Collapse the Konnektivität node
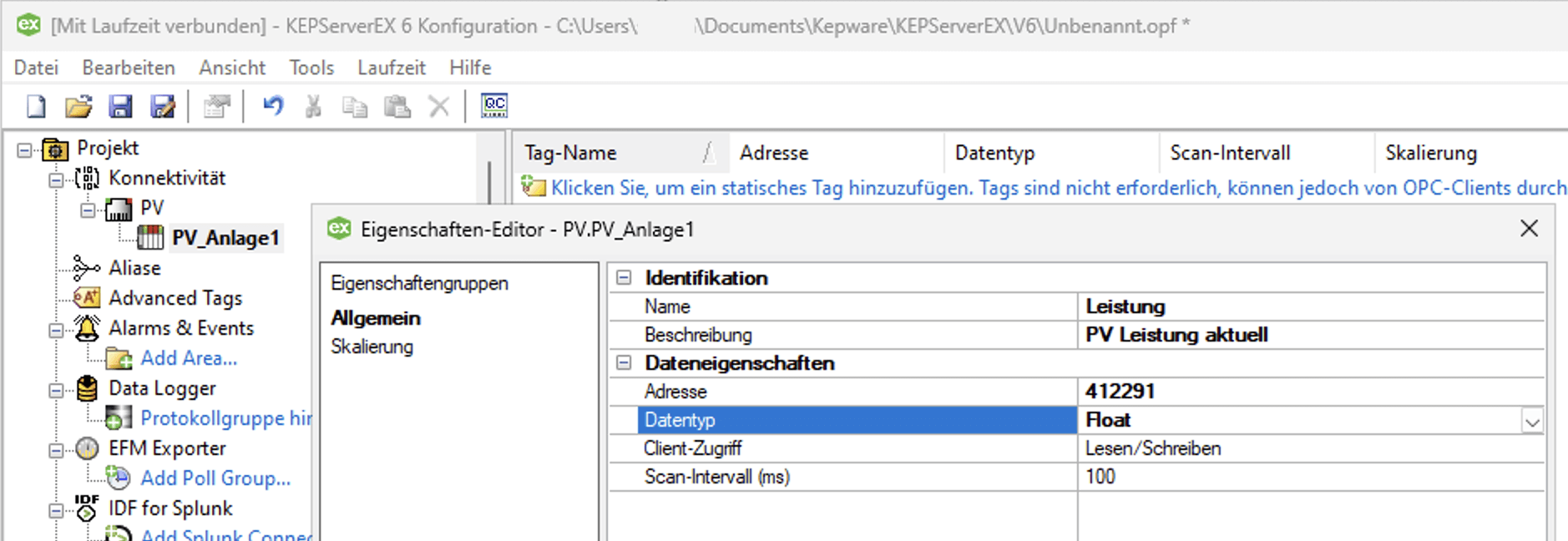 (x=56, y=179)
